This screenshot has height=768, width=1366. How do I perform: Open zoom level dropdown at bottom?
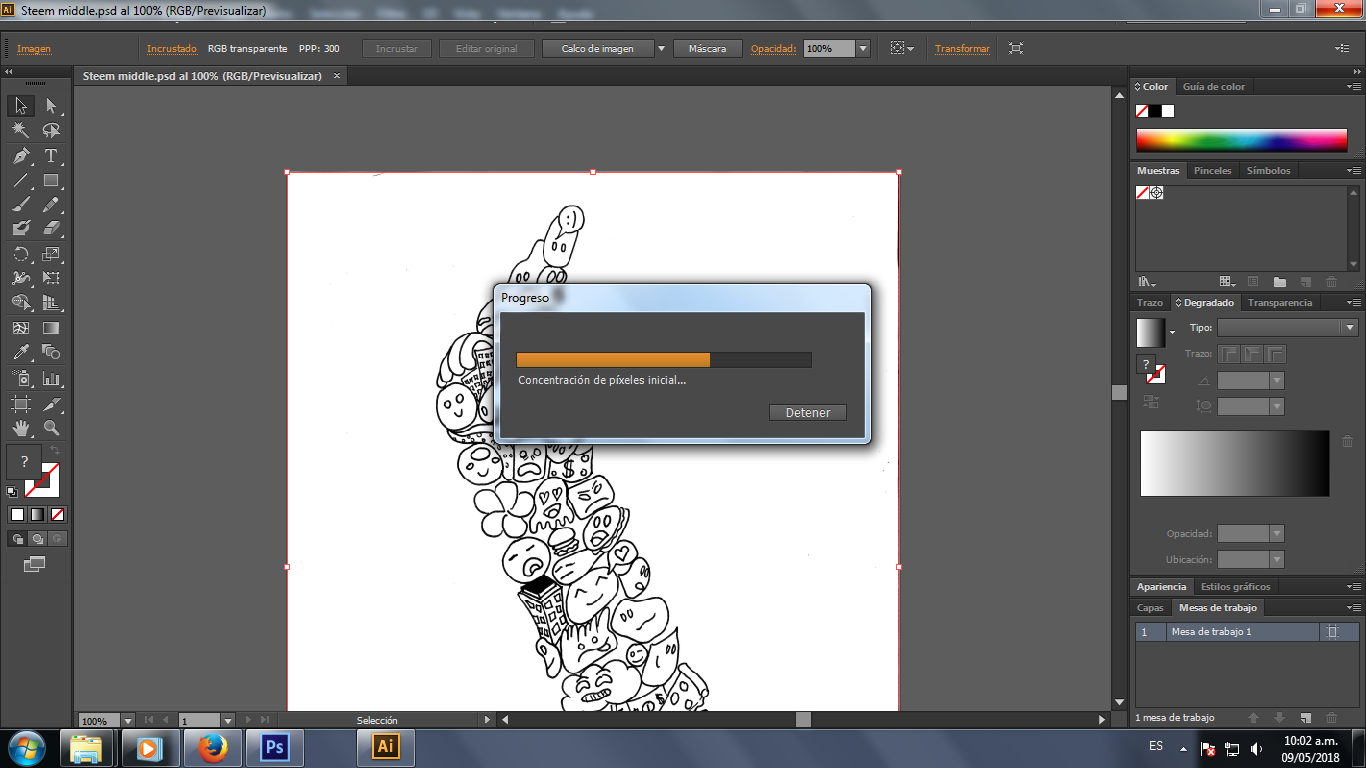click(x=128, y=720)
